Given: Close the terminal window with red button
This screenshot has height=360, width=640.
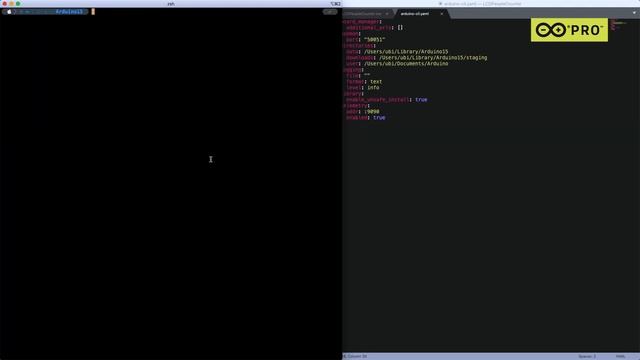Looking at the screenshot, I should coord(4,4).
